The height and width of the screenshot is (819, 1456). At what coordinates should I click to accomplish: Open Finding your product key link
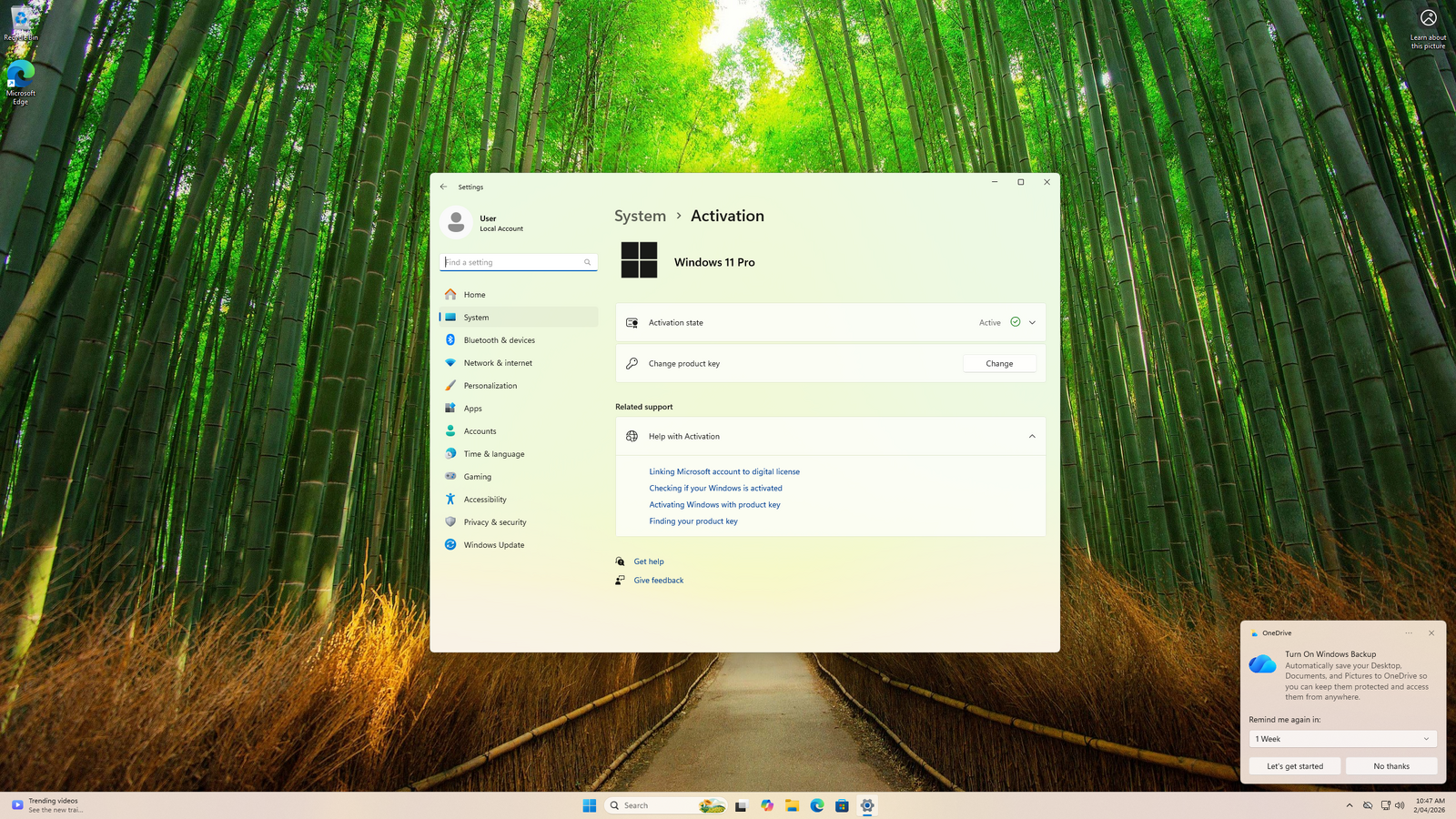[693, 521]
